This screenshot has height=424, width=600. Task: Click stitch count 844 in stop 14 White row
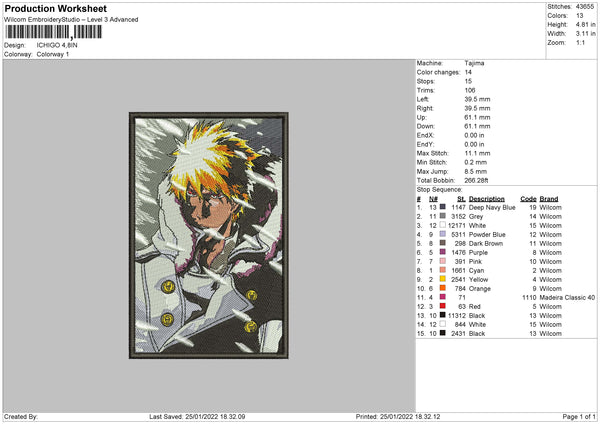(x=460, y=325)
